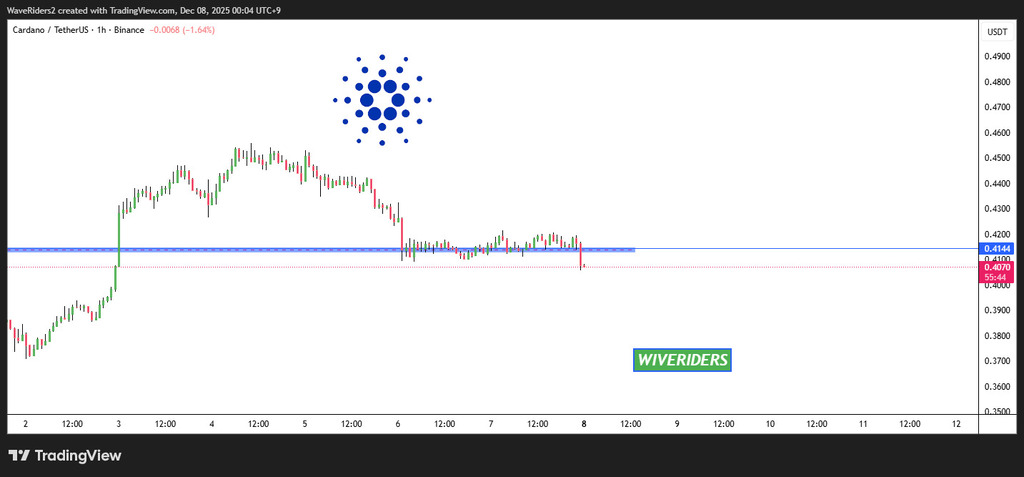This screenshot has width=1024, height=477.
Task: Click the bold date label 8 on the time axis
Action: tap(584, 424)
